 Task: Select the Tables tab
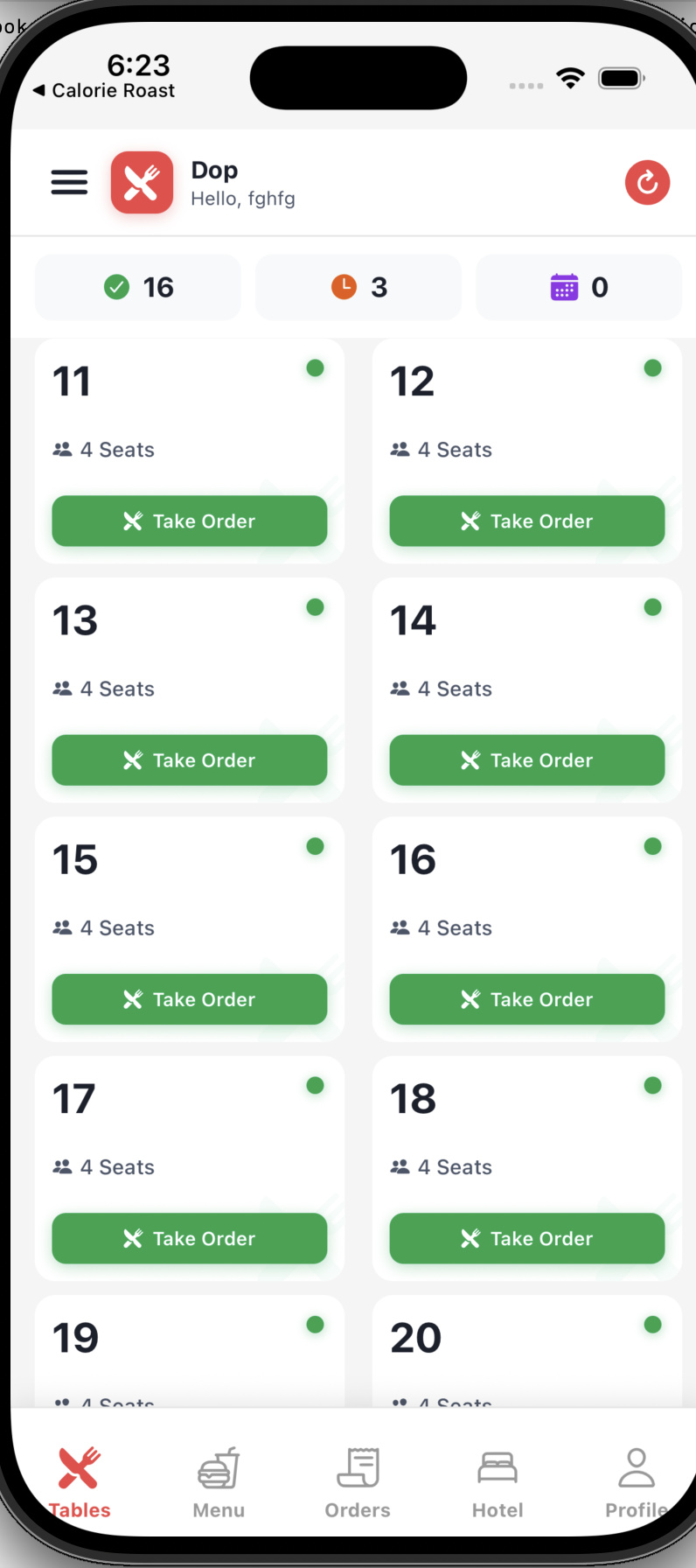point(80,1482)
